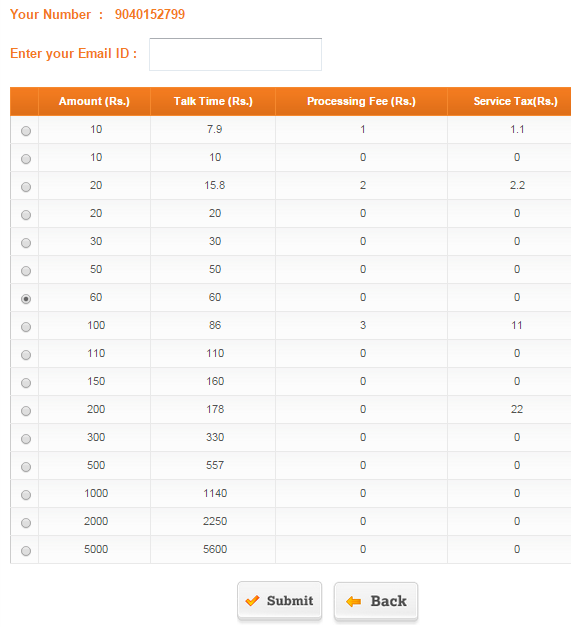
Task: Click the Talk Time (Rs.) column header
Action: click(x=213, y=101)
